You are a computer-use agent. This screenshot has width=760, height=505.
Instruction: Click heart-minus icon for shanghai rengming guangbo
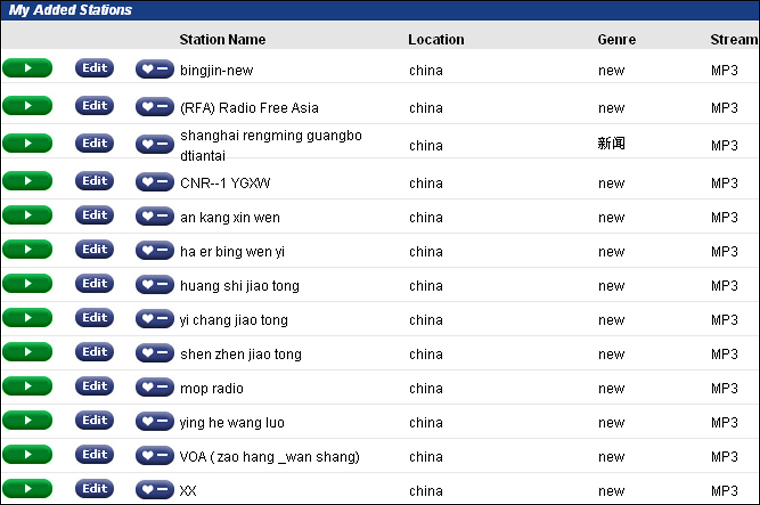[x=154, y=144]
